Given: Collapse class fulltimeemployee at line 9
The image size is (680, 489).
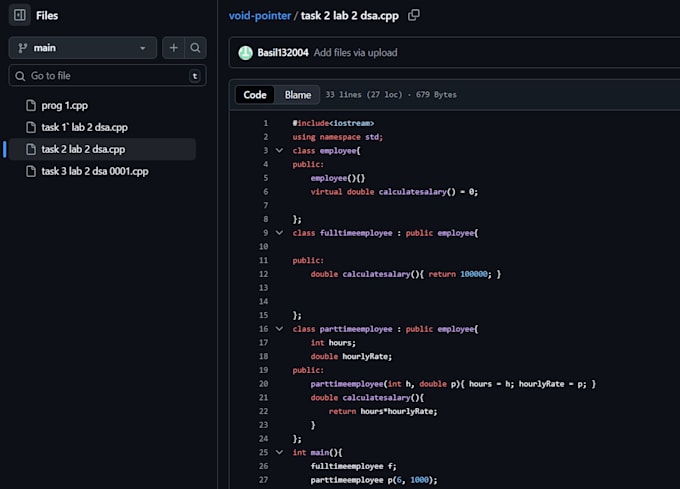Looking at the screenshot, I should (279, 233).
